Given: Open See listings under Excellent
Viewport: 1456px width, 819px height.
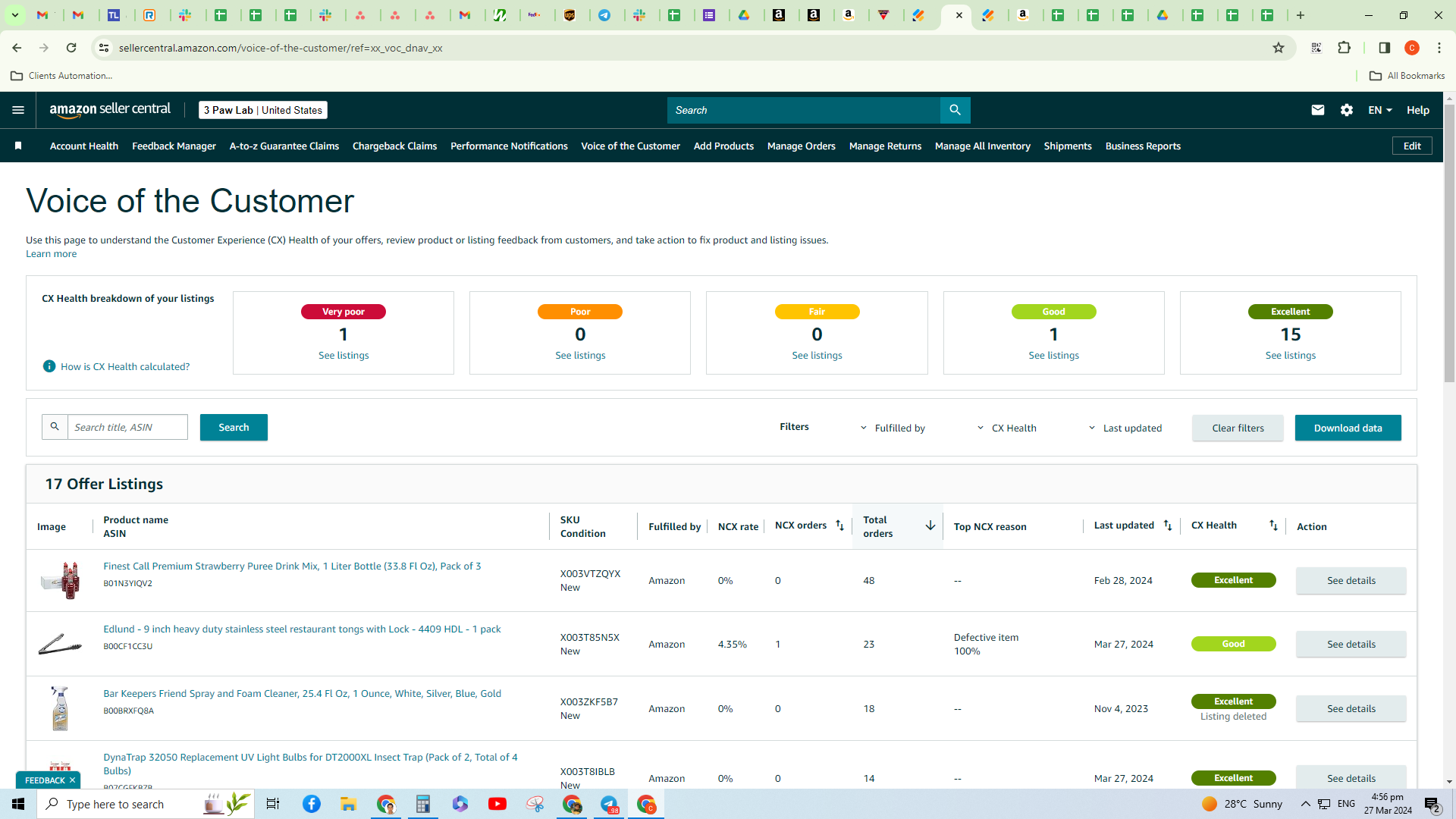Looking at the screenshot, I should coord(1290,355).
